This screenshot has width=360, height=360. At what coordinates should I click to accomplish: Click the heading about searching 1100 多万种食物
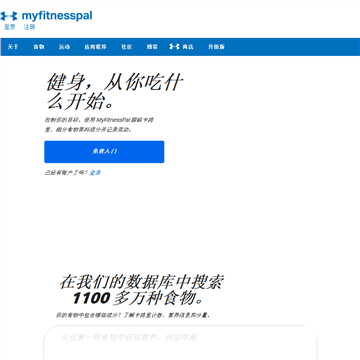pyautogui.click(x=141, y=290)
